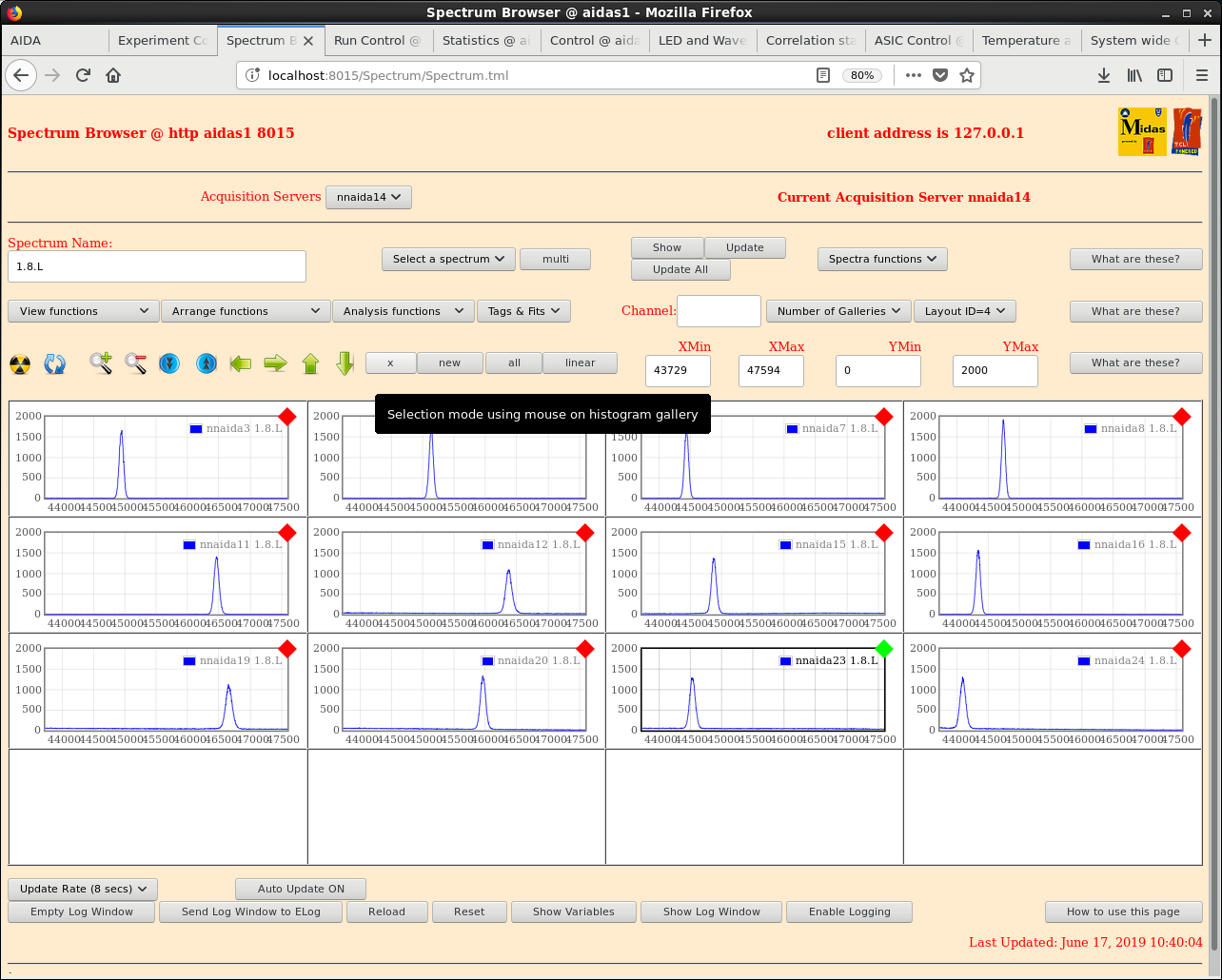Open Firefox hamburger menu
The image size is (1222, 980).
pyautogui.click(x=1201, y=75)
